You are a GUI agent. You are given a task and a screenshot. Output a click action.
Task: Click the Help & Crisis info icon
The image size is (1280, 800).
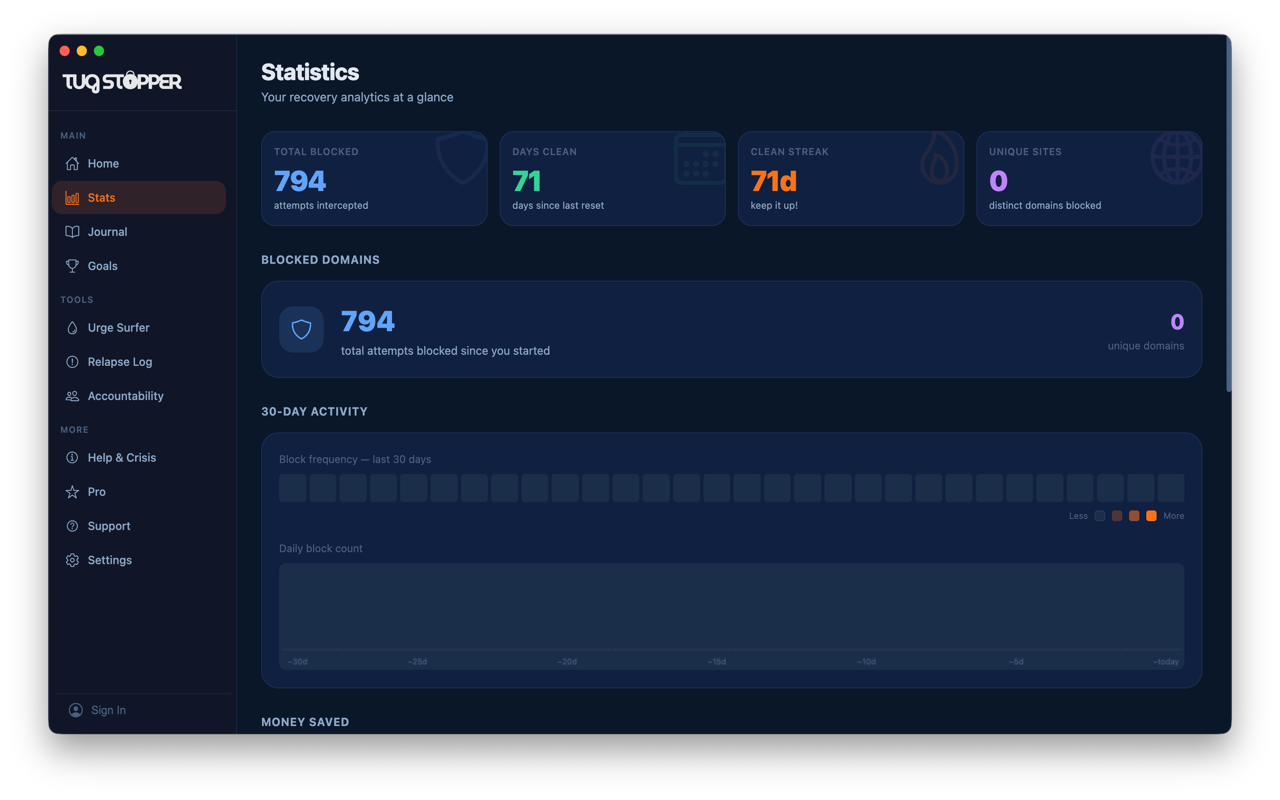[72, 458]
